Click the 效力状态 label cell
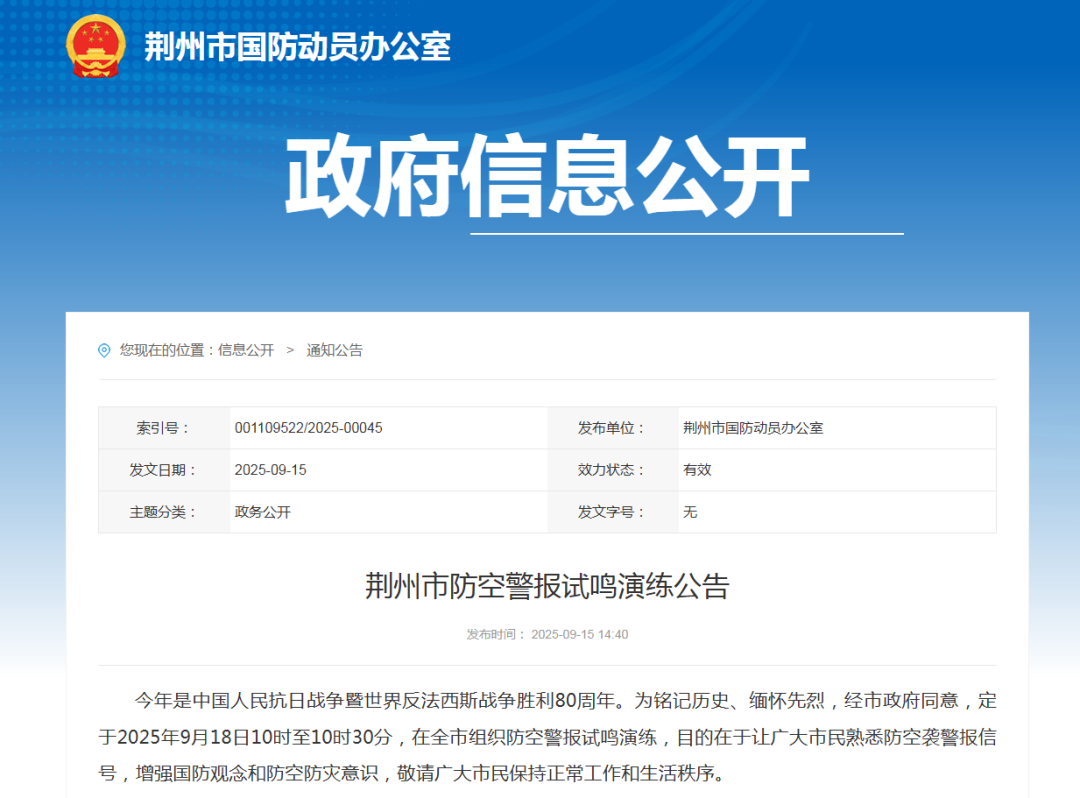1080x798 pixels. (x=611, y=470)
